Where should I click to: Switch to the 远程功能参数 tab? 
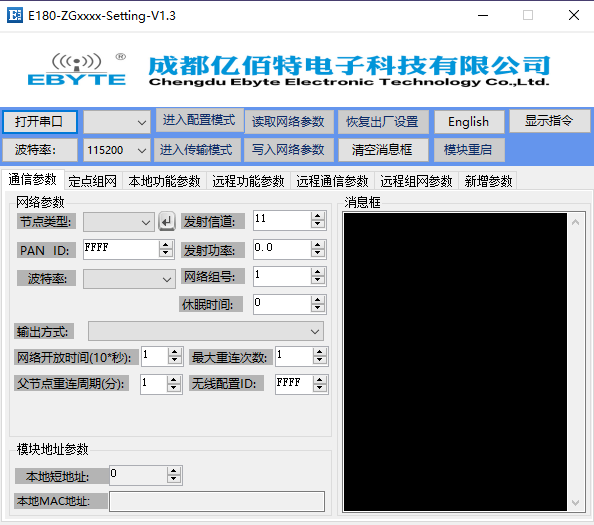248,181
